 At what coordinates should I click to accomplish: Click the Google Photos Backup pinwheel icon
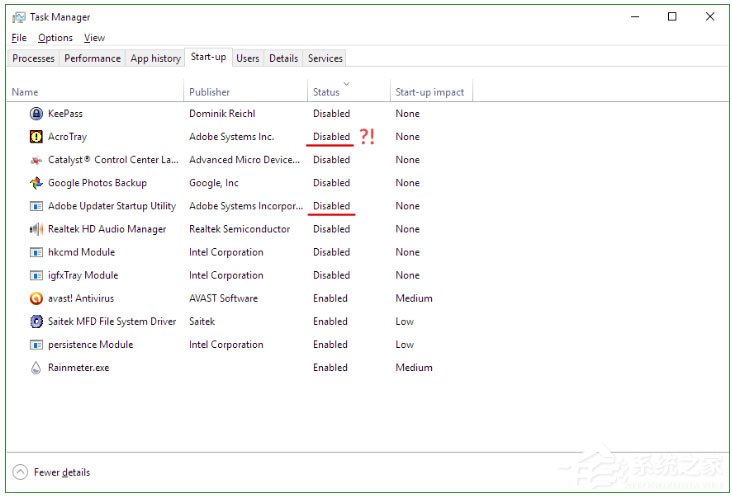pos(36,183)
